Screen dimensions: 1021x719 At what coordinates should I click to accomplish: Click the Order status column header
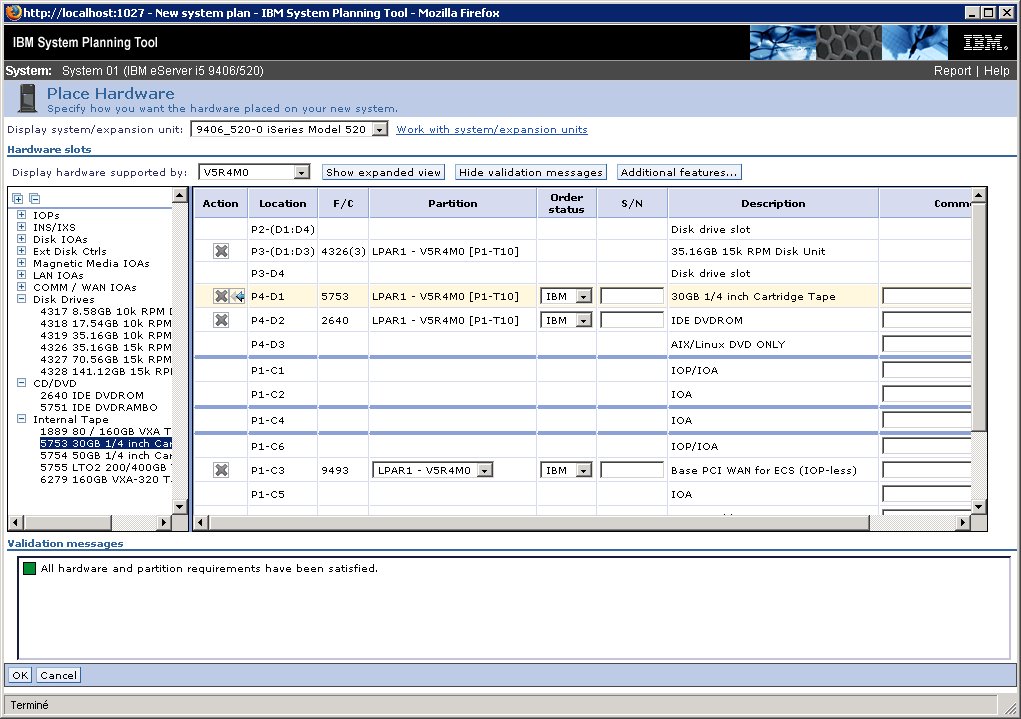(566, 203)
